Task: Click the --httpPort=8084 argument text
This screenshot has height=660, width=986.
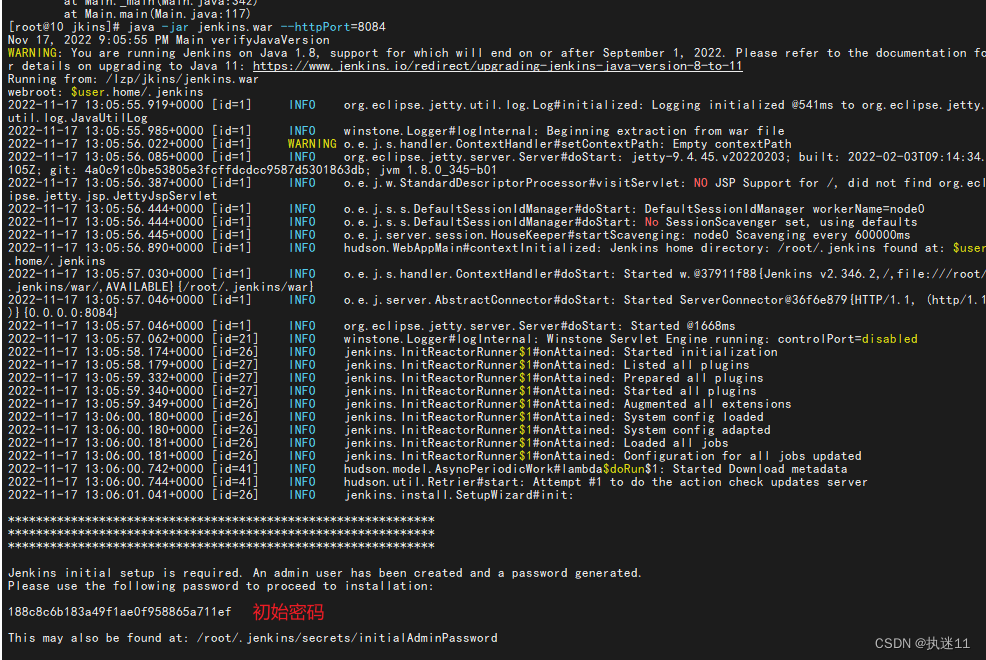Action: pyautogui.click(x=333, y=27)
